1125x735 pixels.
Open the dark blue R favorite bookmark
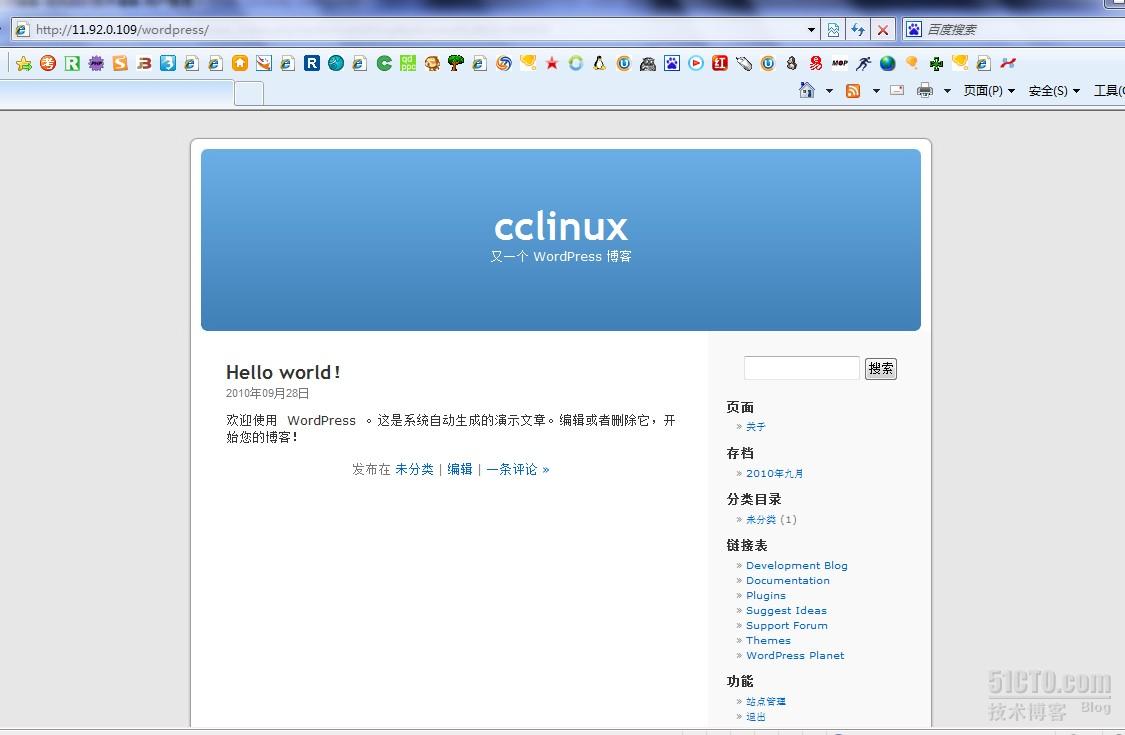point(311,63)
